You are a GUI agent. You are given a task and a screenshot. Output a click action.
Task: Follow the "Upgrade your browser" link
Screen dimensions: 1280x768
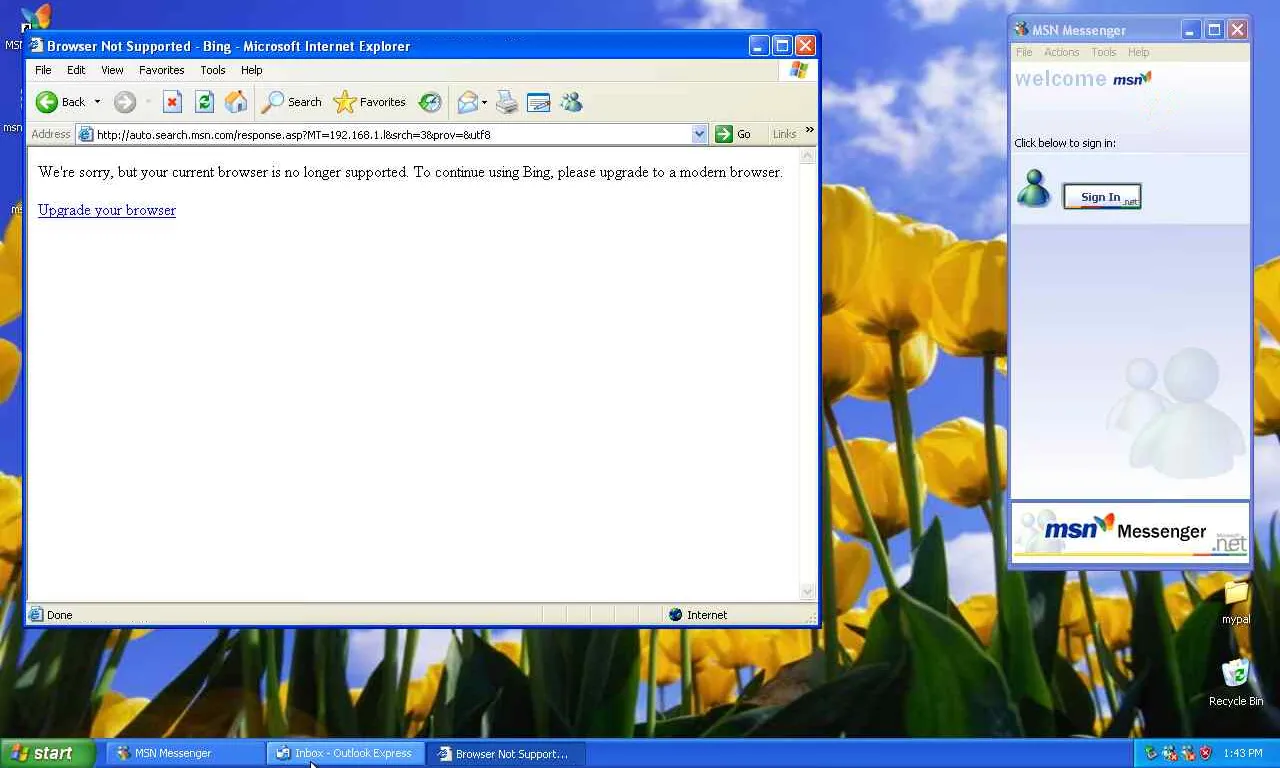107,210
